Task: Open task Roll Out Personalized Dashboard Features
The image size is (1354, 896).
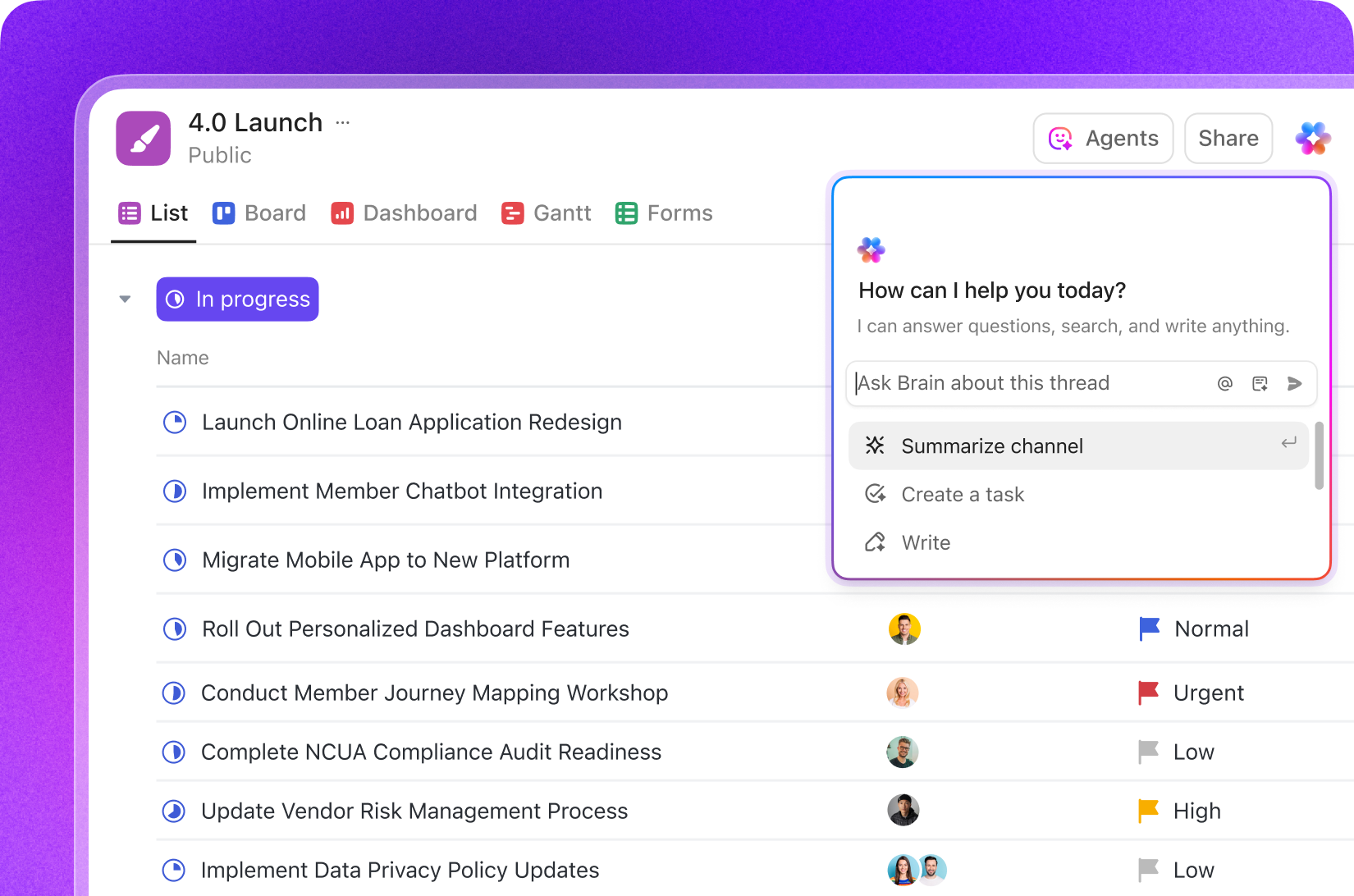Action: click(x=415, y=629)
